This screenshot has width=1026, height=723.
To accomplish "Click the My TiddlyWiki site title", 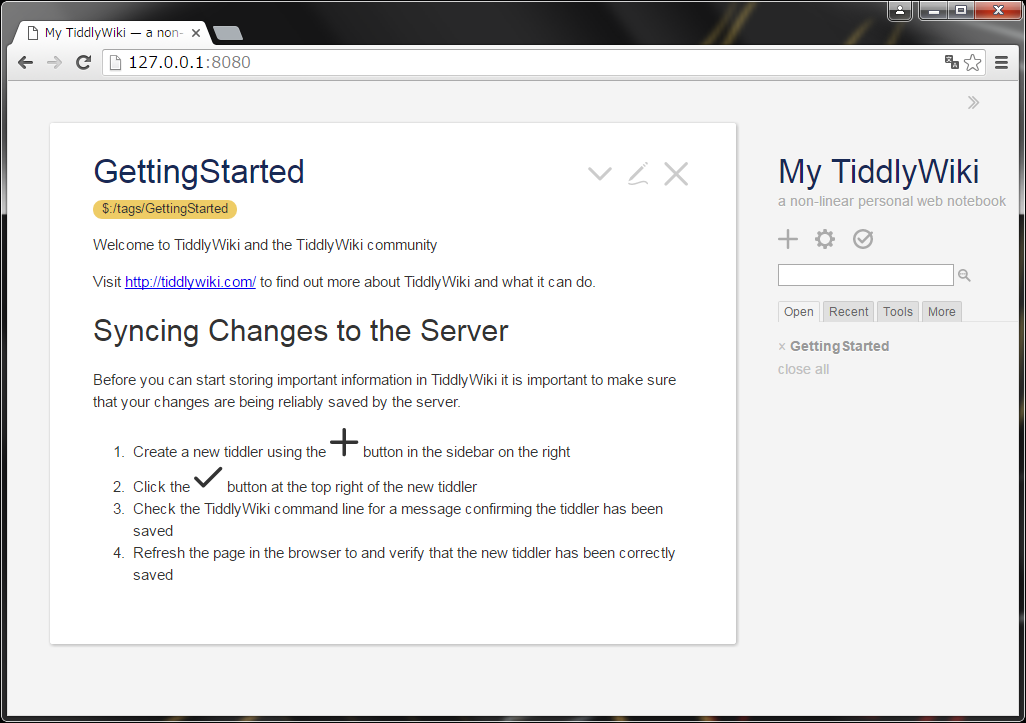I will (x=878, y=172).
